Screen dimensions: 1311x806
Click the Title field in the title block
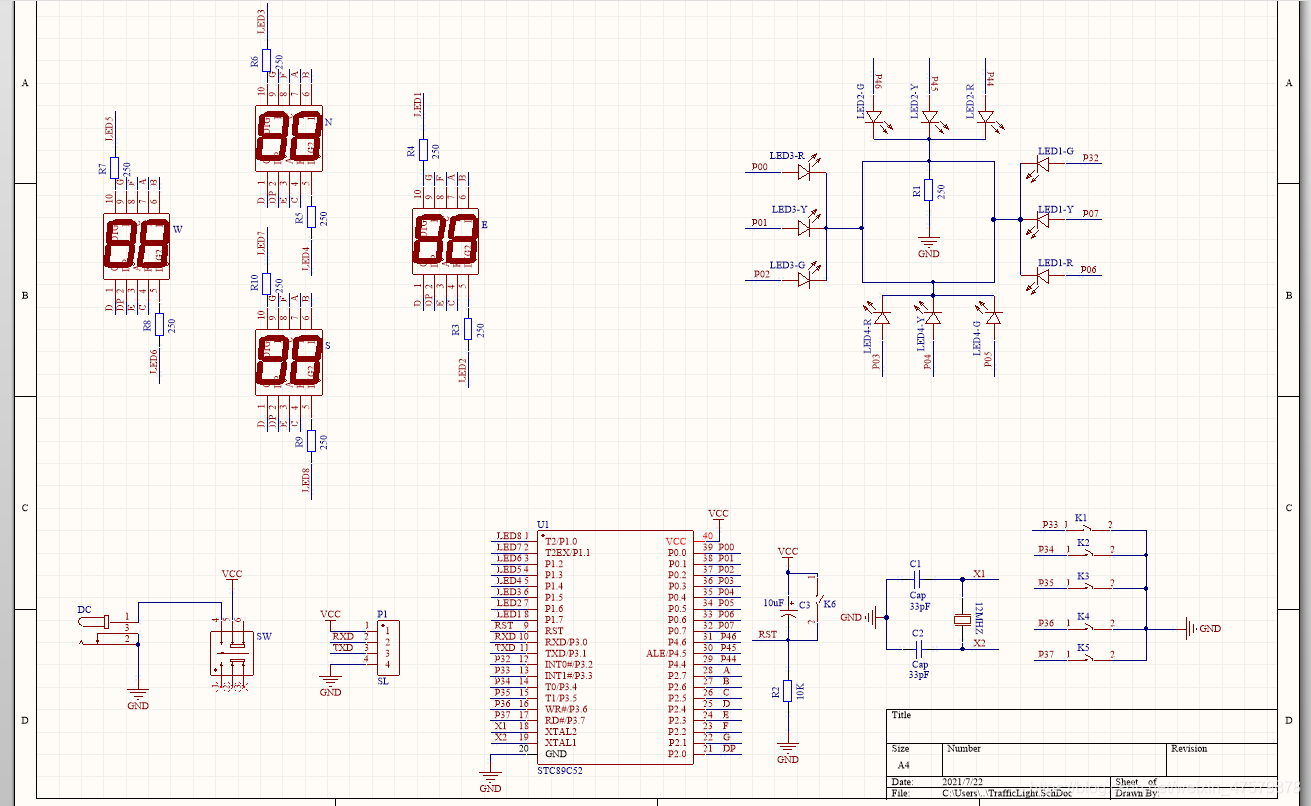point(1081,725)
